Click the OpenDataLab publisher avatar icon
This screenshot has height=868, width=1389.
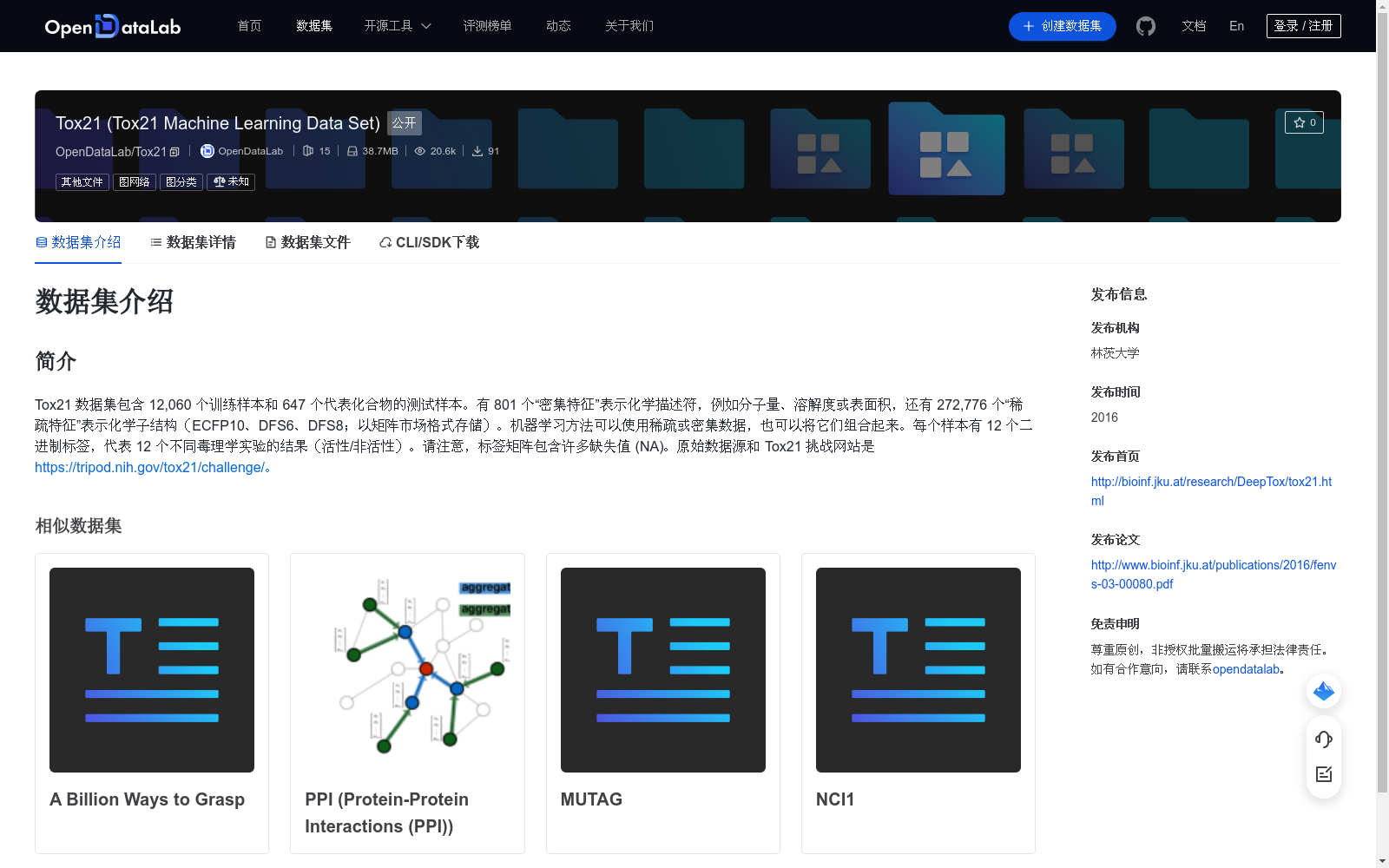pyautogui.click(x=207, y=151)
